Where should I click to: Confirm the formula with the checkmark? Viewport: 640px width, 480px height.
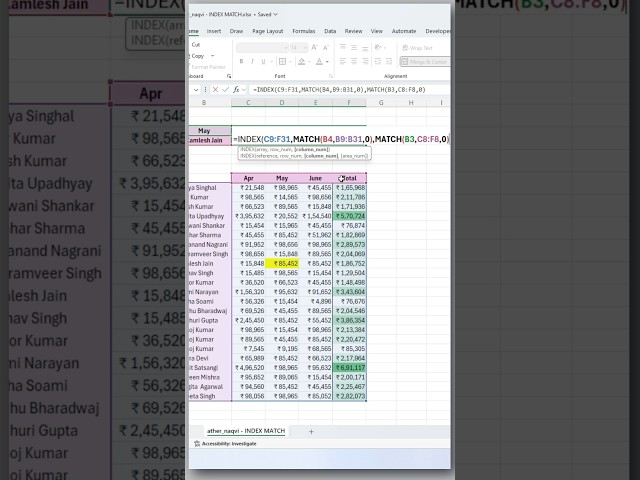click(225, 89)
